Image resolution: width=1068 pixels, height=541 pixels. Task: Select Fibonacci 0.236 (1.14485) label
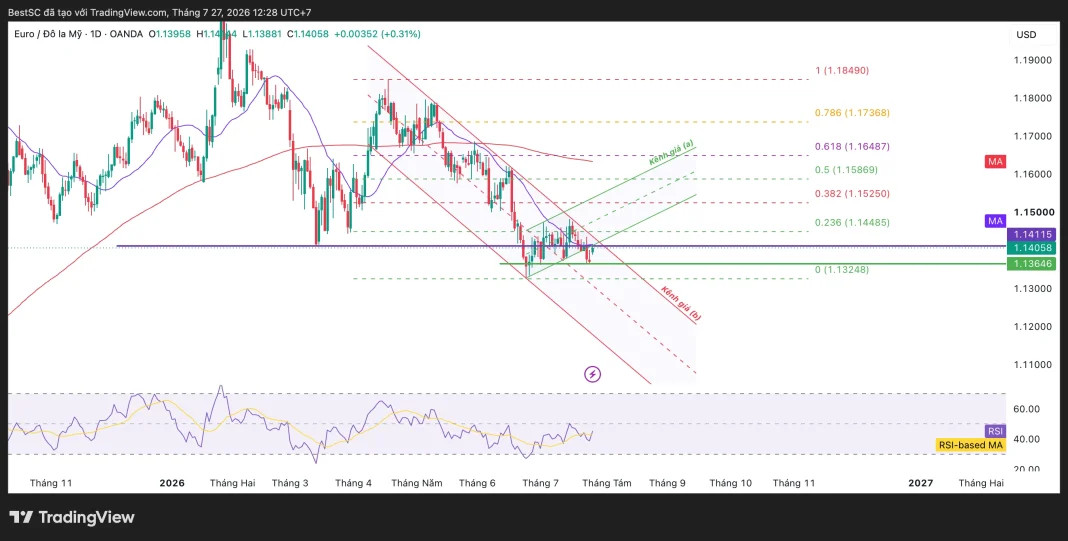click(852, 223)
